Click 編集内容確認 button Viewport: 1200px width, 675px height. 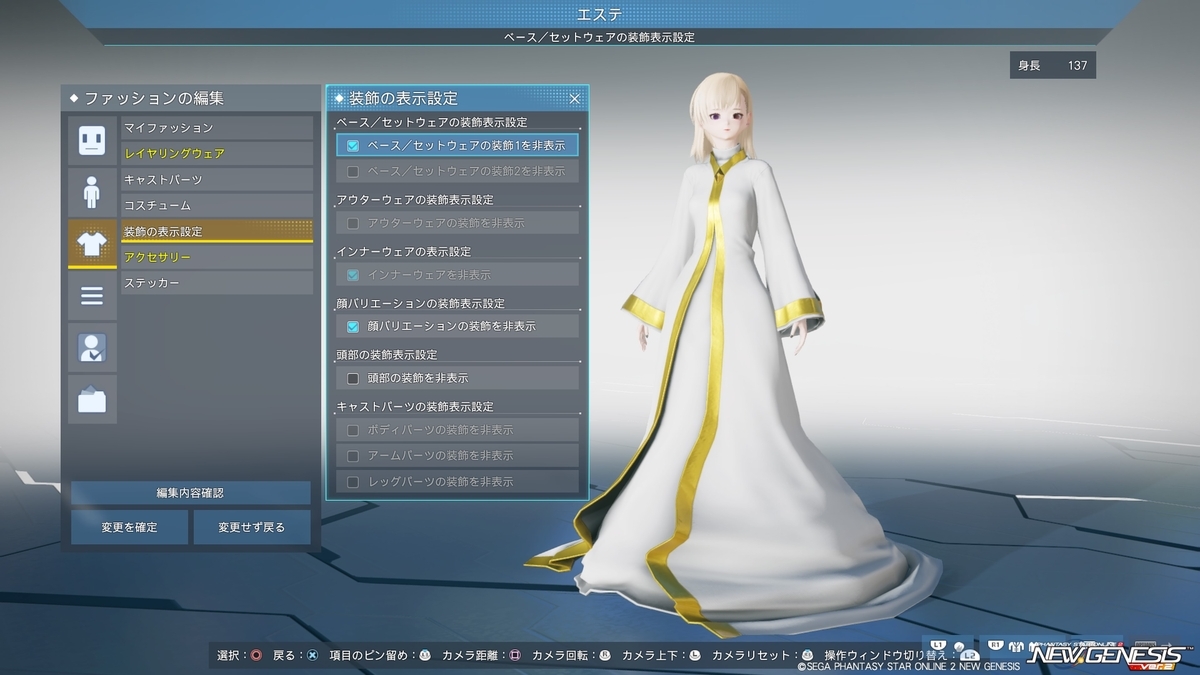point(190,493)
